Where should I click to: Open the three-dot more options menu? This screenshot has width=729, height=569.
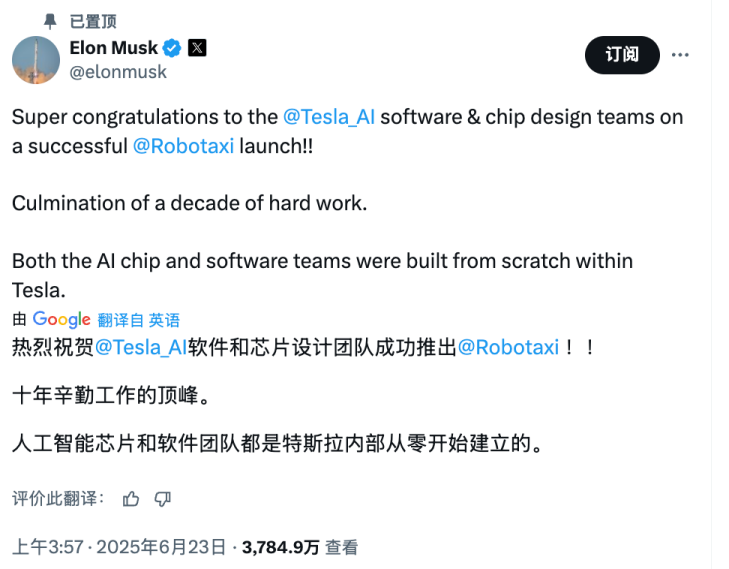(680, 55)
